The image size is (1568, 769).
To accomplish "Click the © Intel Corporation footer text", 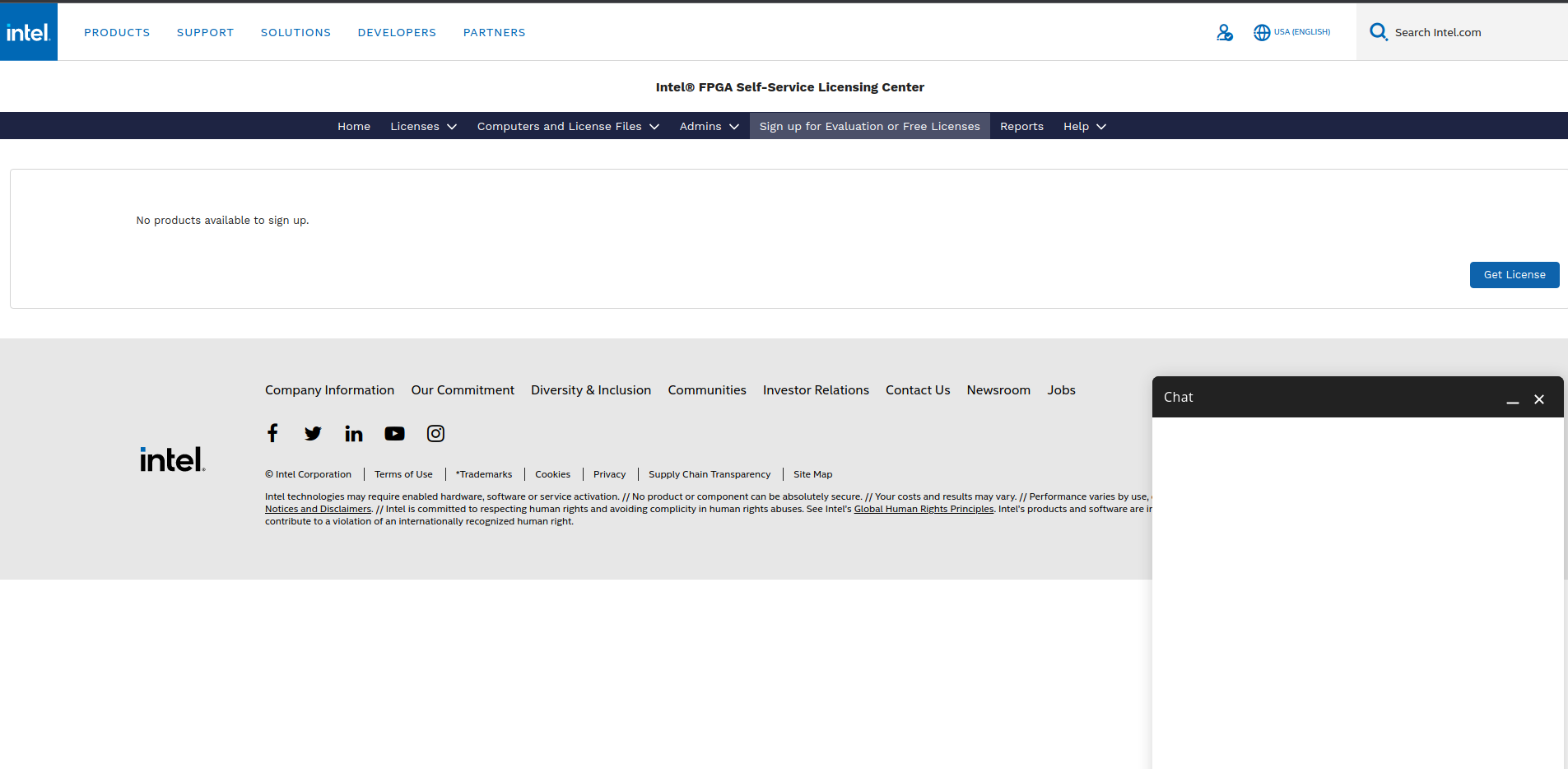I will (x=308, y=474).
